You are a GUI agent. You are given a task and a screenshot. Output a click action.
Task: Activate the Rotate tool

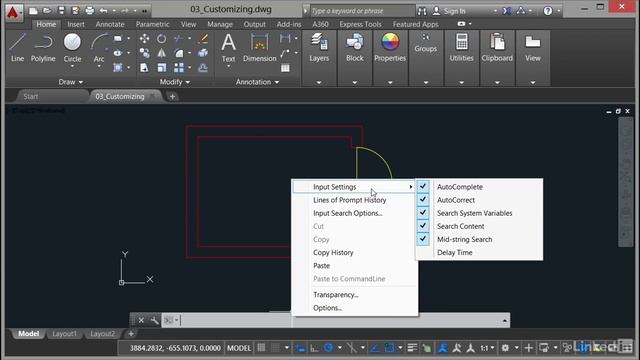pos(162,39)
